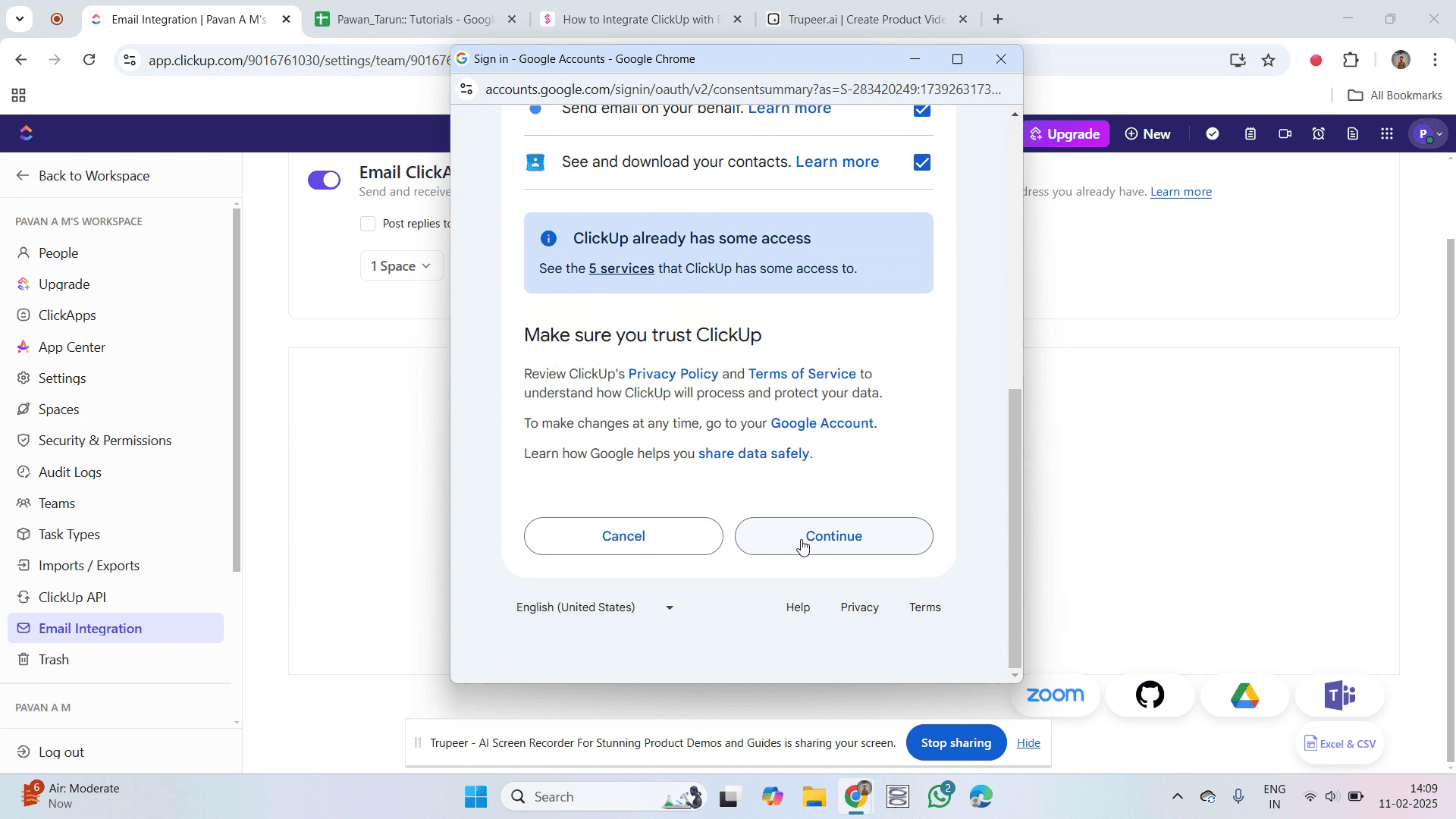Open ClickUp API settings page
Viewport: 1456px width, 819px height.
pos(72,598)
